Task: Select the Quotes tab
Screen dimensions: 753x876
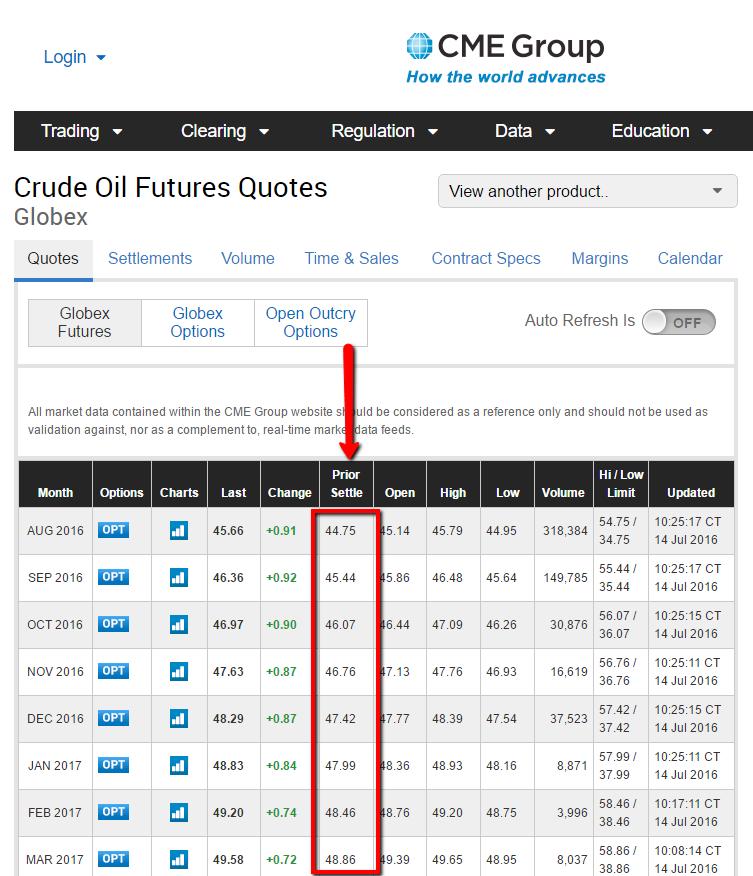Action: (53, 259)
